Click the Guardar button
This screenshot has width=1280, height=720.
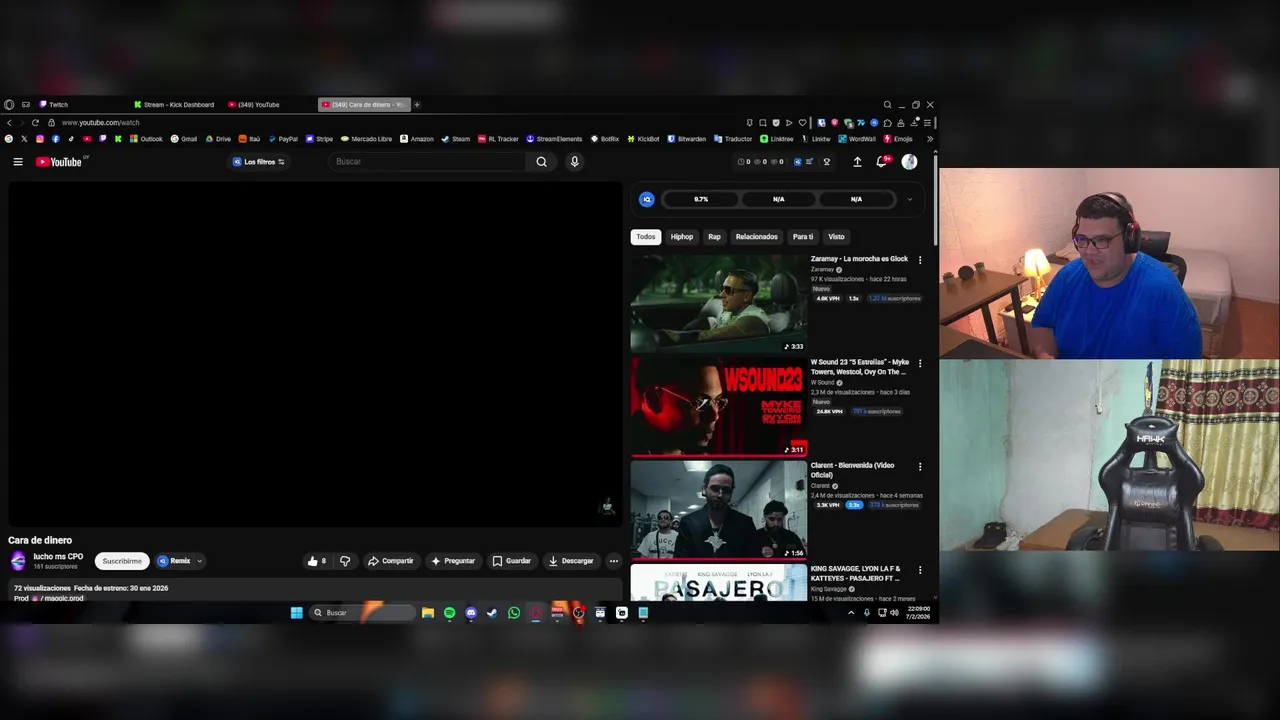511,561
